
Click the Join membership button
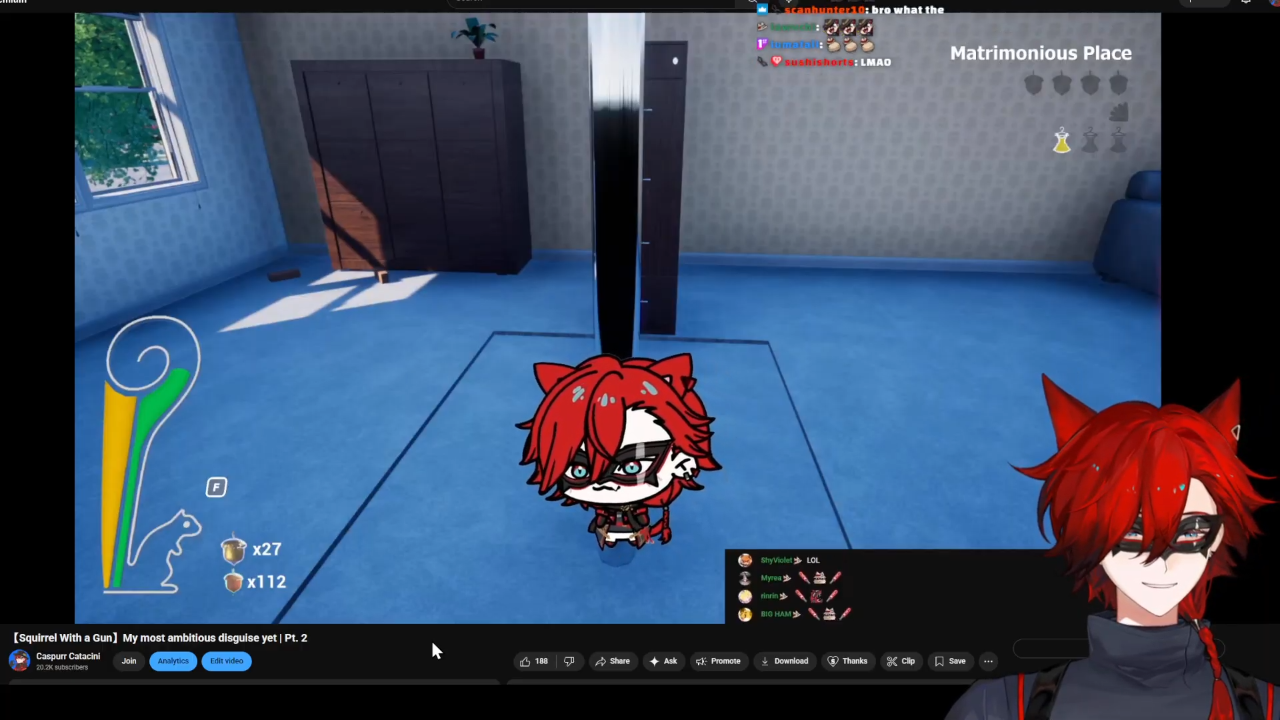[129, 661]
